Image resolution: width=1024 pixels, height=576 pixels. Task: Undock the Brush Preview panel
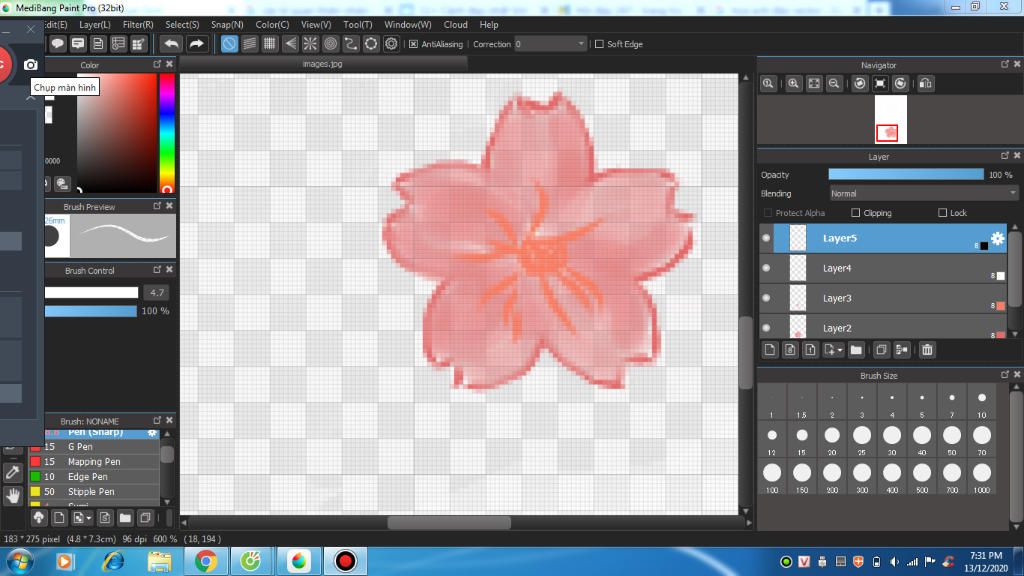pyautogui.click(x=157, y=205)
